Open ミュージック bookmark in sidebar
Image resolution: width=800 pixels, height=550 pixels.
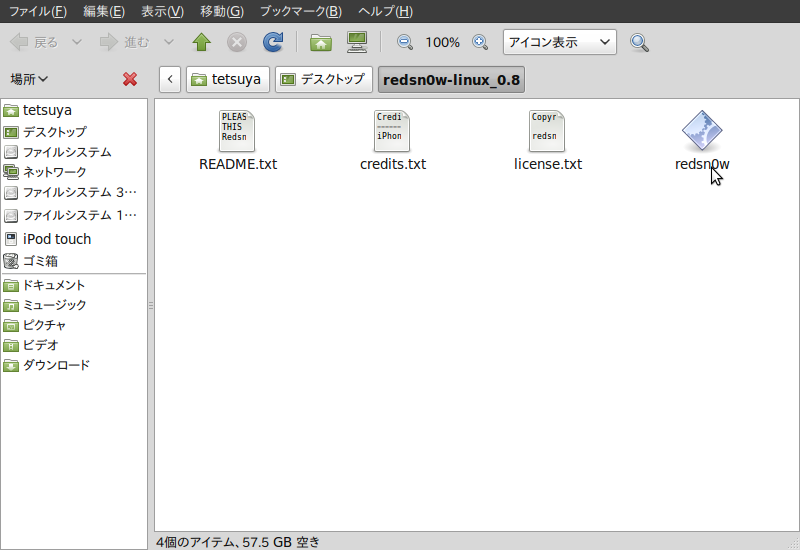click(x=74, y=305)
